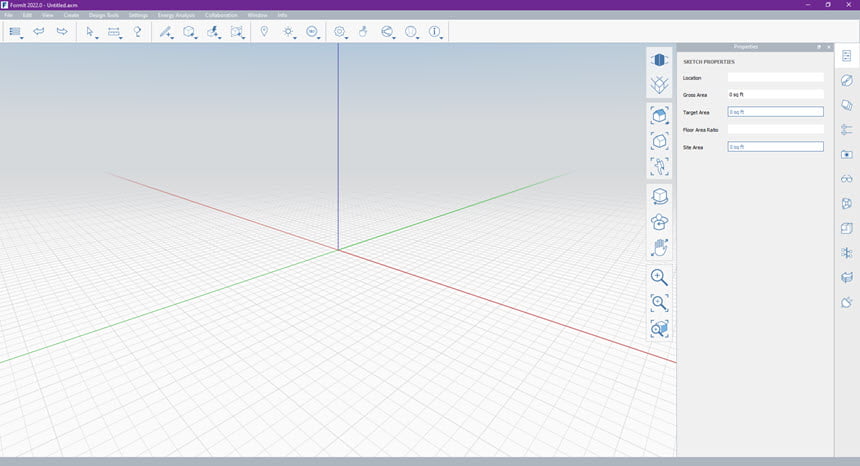Click the Gross Area value field
The height and width of the screenshot is (466, 860).
click(776, 95)
